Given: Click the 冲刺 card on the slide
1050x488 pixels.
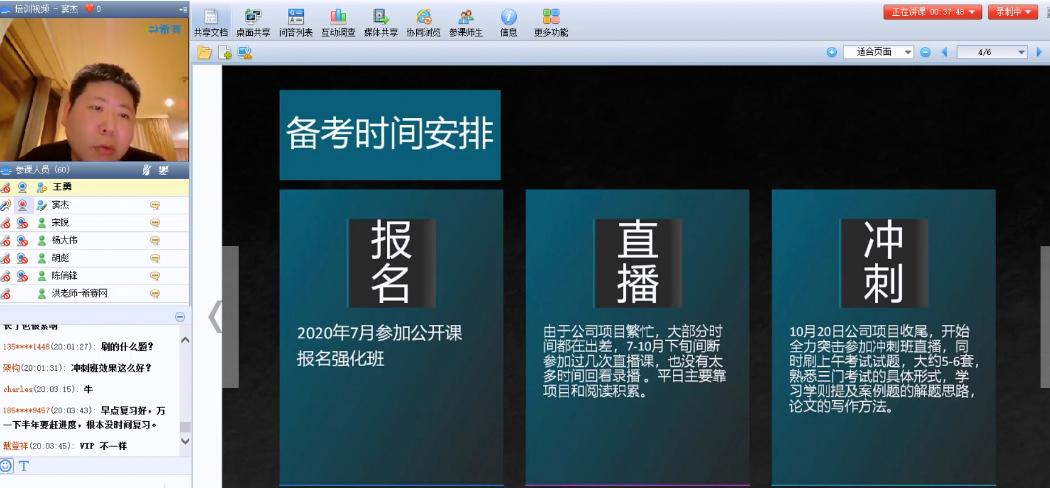Looking at the screenshot, I should pos(884,337).
